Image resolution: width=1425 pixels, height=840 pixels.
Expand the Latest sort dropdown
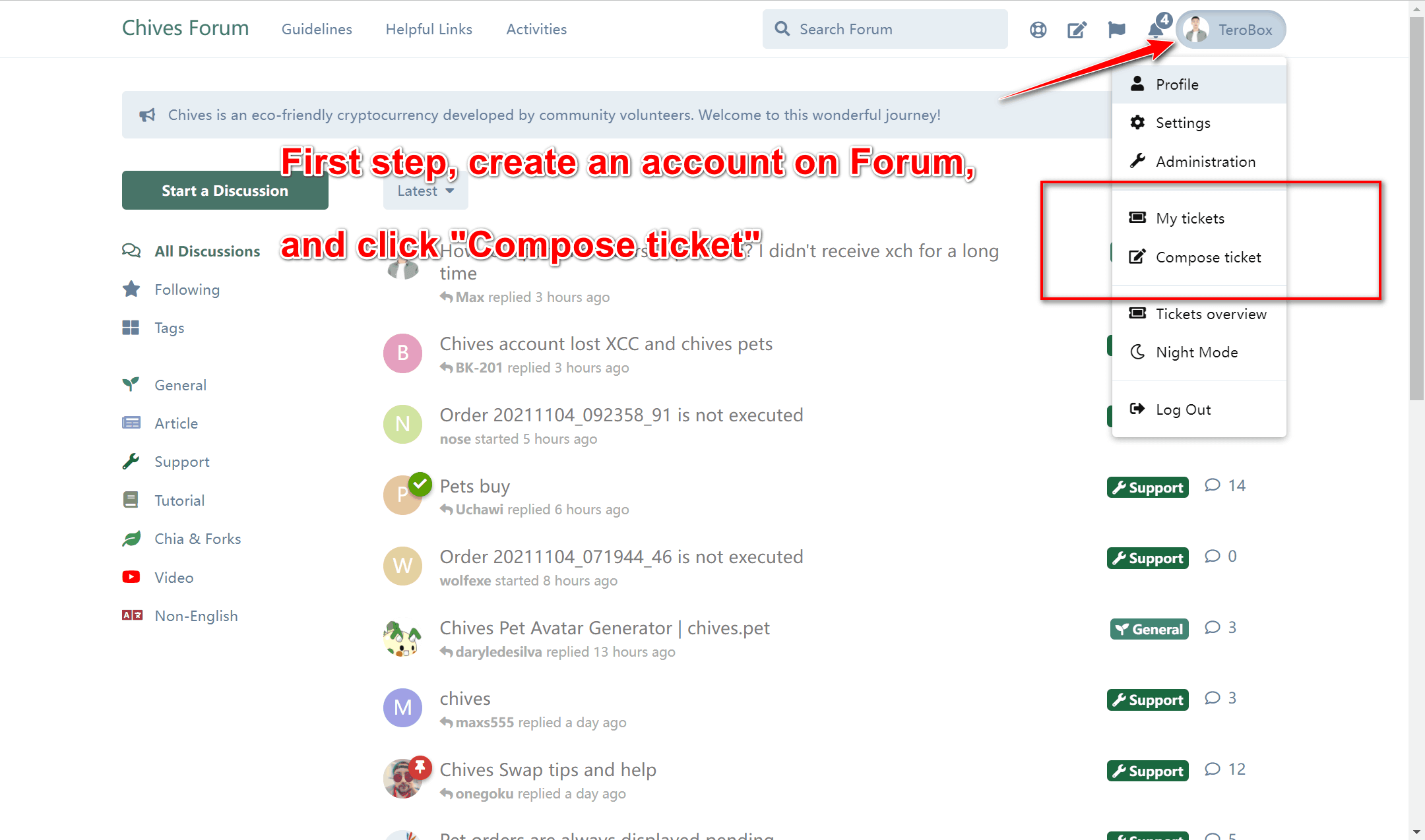tap(426, 191)
